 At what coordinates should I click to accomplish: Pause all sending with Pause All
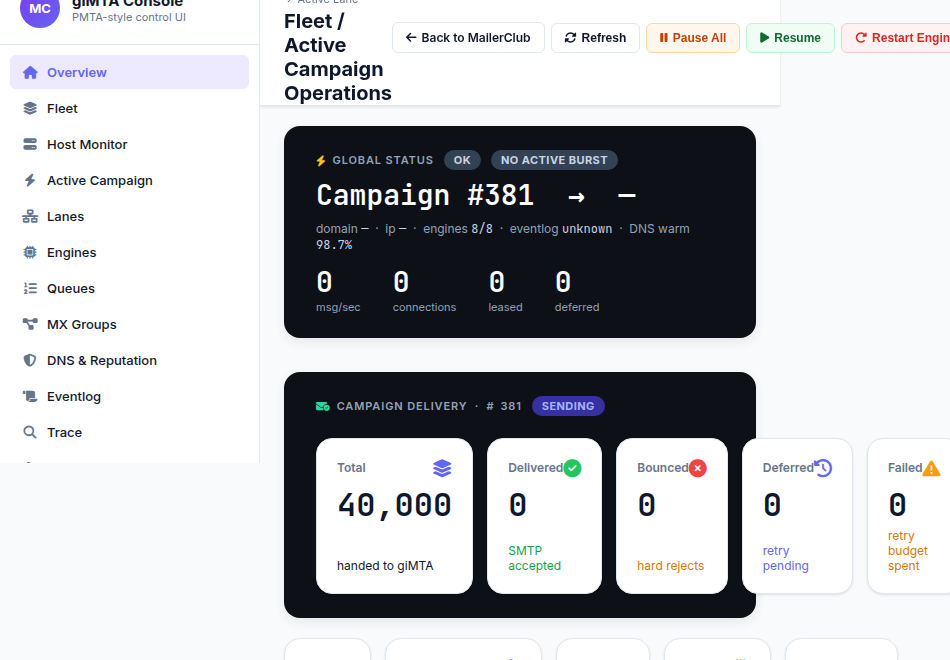[693, 38]
